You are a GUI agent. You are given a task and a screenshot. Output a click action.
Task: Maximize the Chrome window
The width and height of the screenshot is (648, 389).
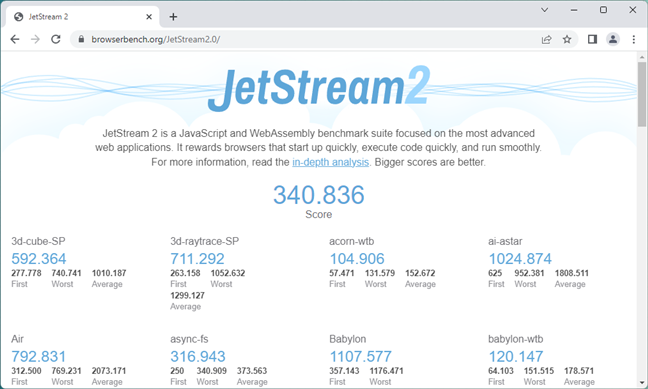click(603, 10)
